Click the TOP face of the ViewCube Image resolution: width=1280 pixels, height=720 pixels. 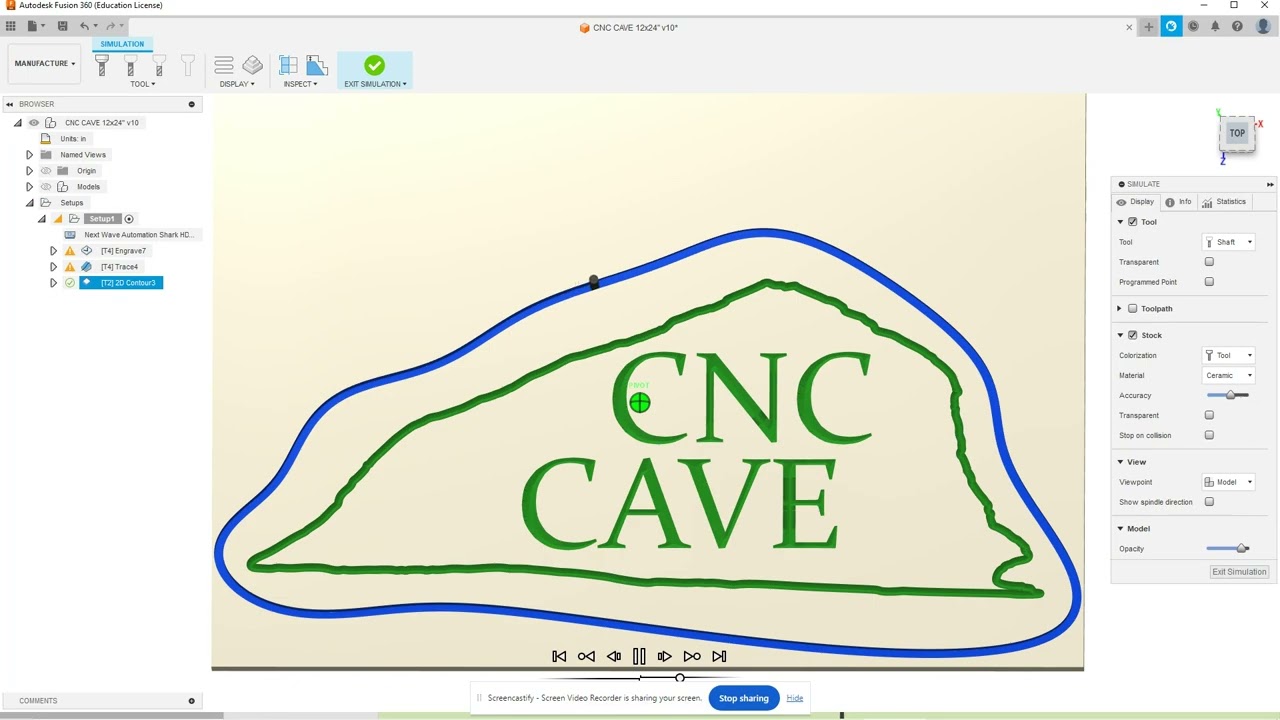[x=1237, y=133]
